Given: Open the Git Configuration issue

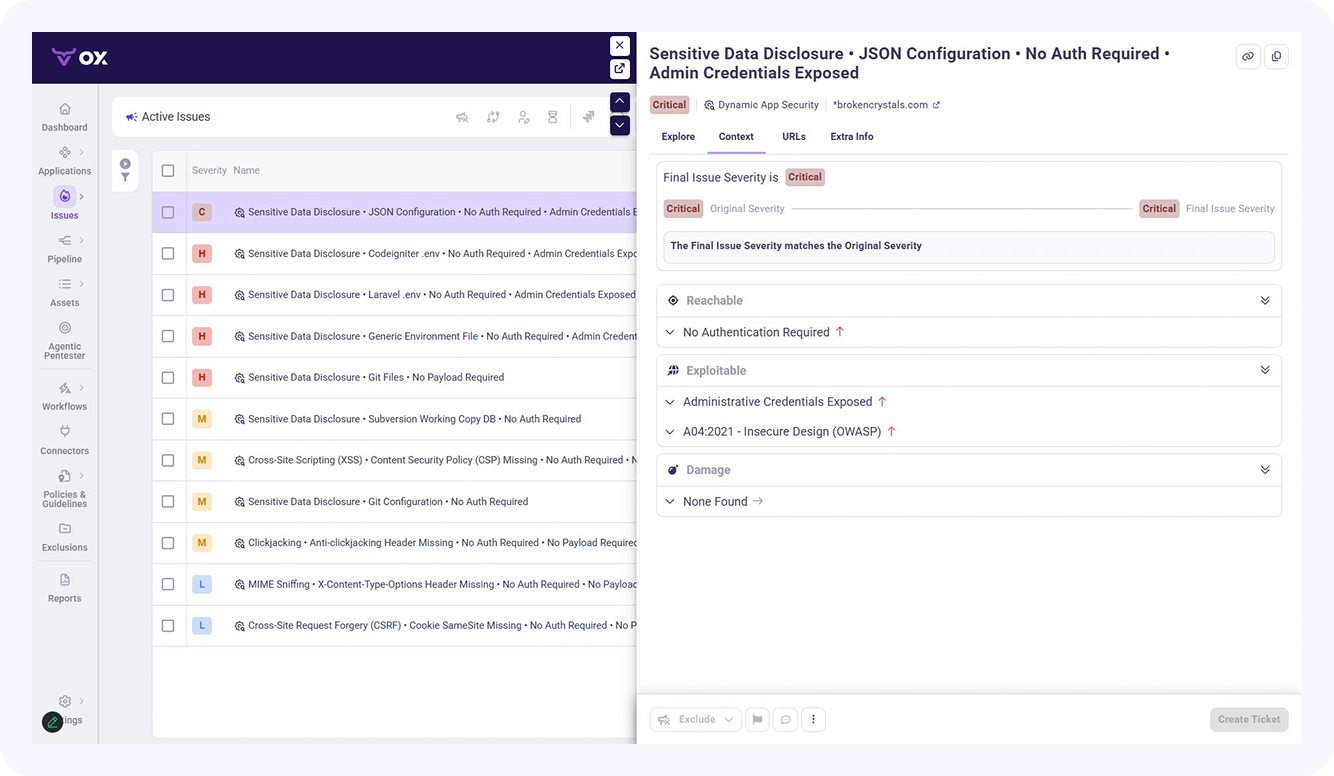Looking at the screenshot, I should (x=388, y=502).
